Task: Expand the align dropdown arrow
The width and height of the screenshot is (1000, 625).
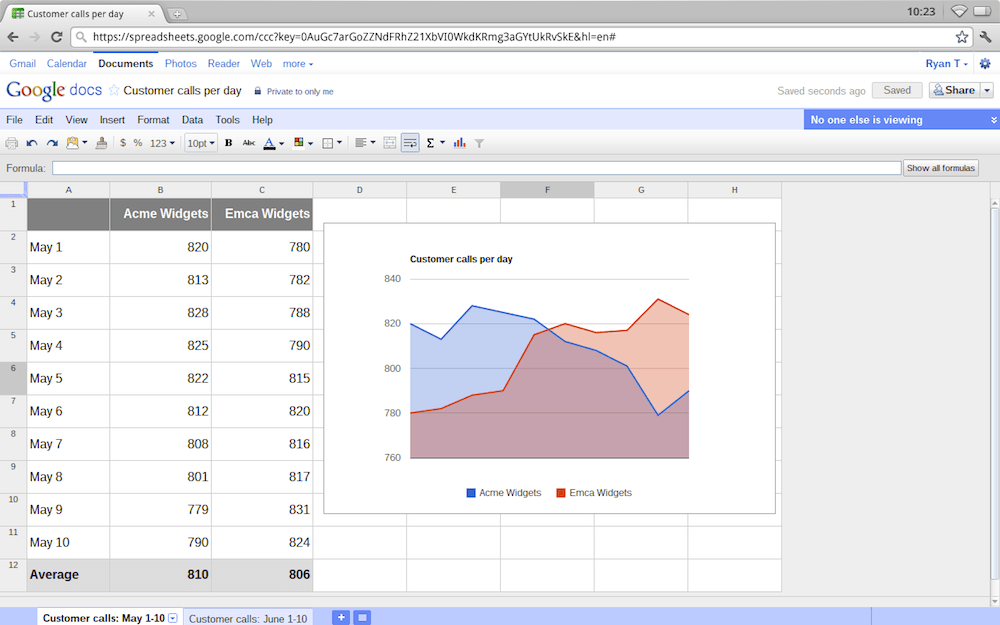Action: pyautogui.click(x=373, y=143)
